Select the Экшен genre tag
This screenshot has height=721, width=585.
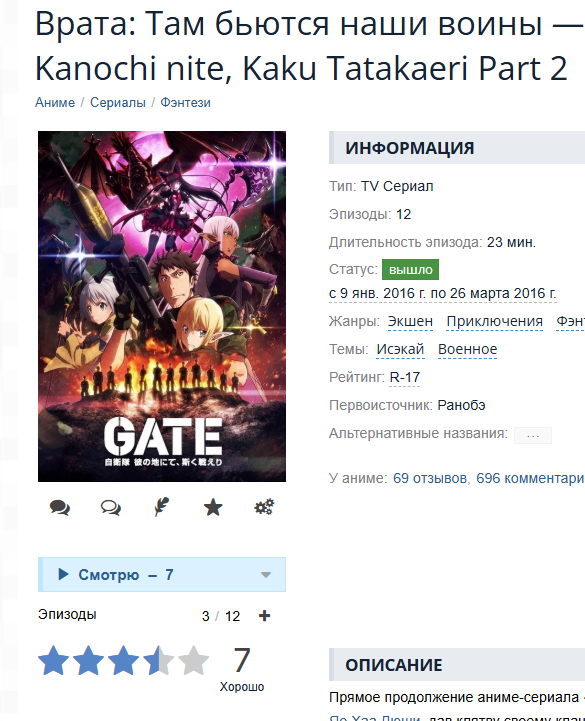coord(410,321)
